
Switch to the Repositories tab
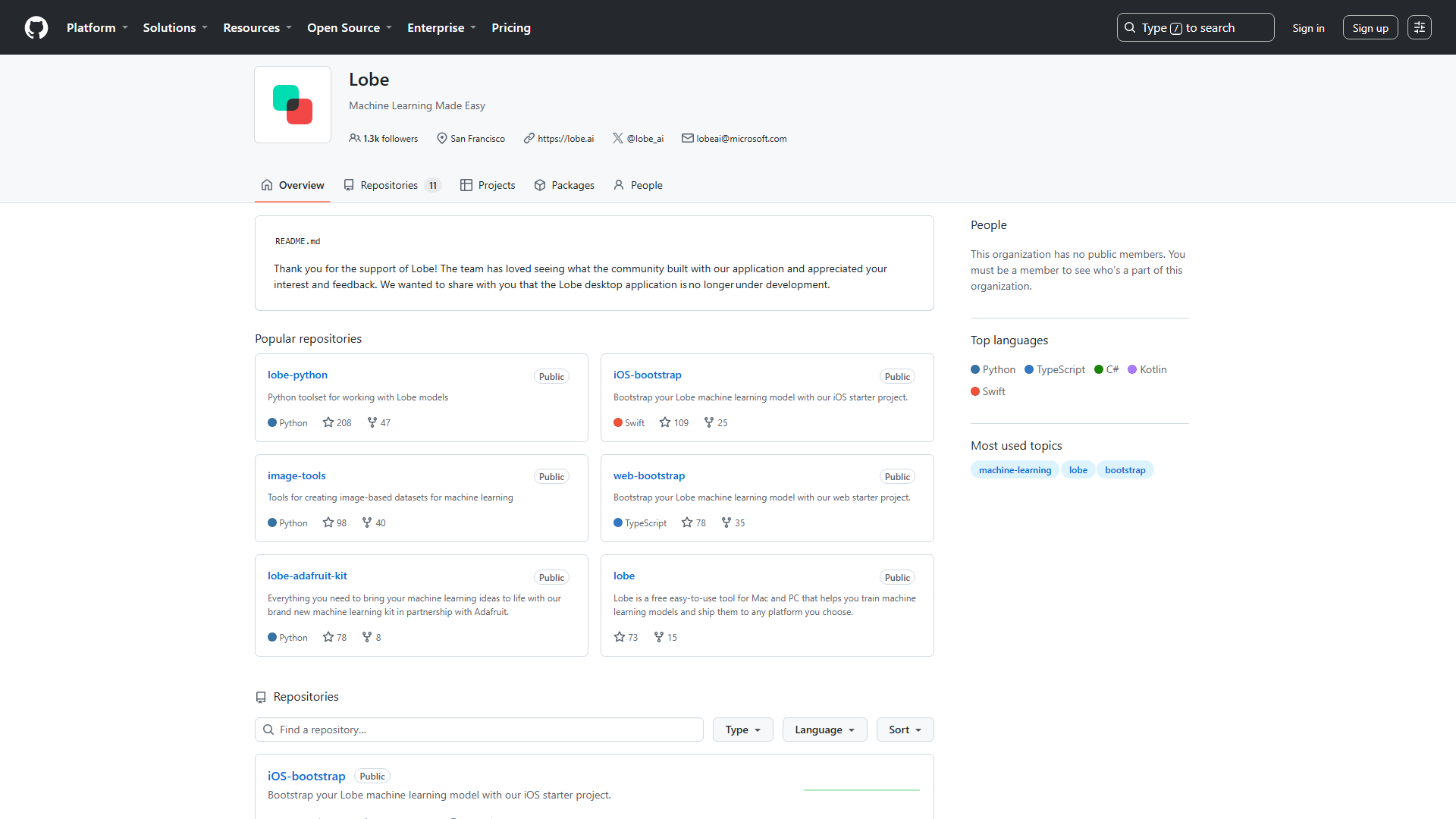pyautogui.click(x=392, y=185)
